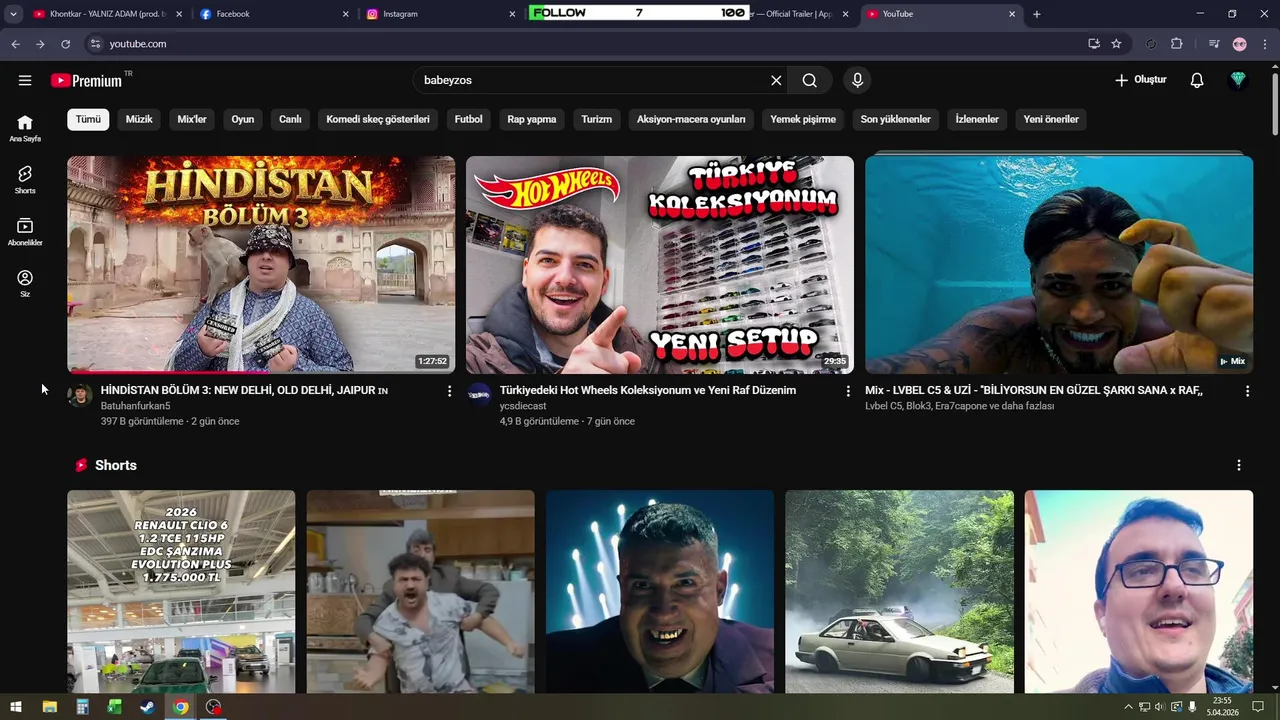Open Steam from the Windows taskbar

pyautogui.click(x=147, y=707)
